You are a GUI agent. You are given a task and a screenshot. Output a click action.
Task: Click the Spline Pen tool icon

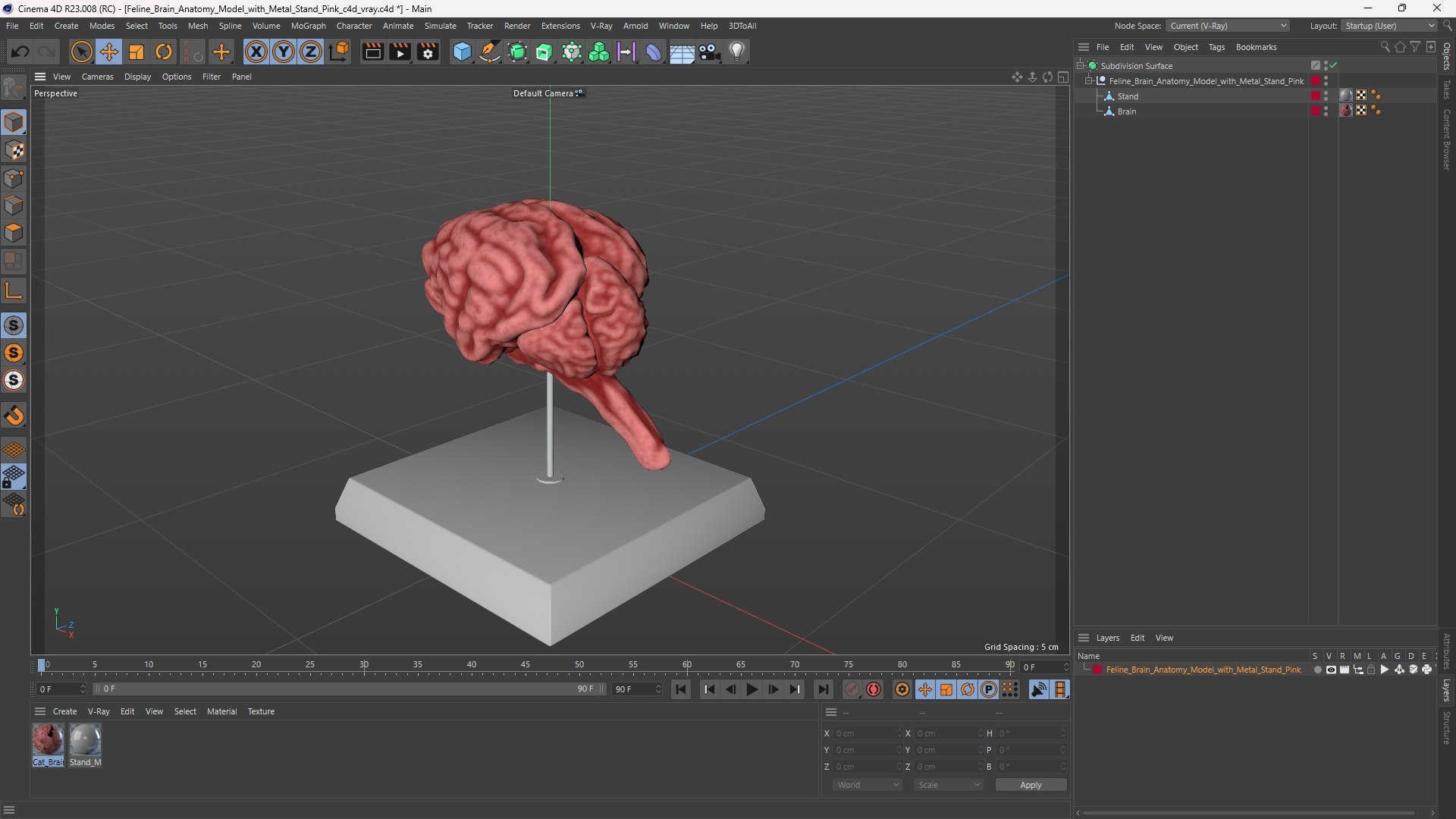pyautogui.click(x=490, y=52)
